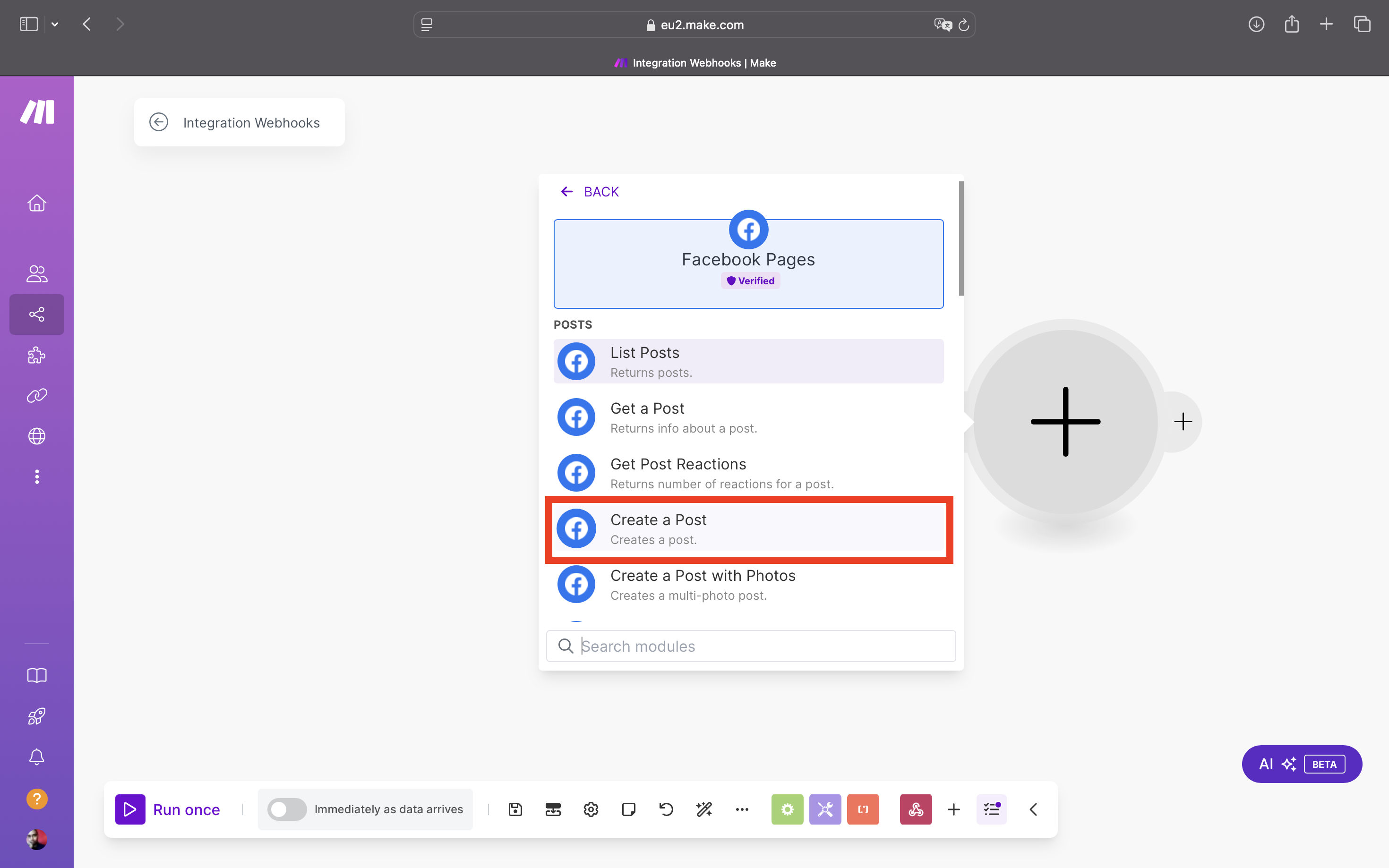Image resolution: width=1389 pixels, height=868 pixels.
Task: Click the back arrow next to Integration Webhooks
Action: pos(158,122)
